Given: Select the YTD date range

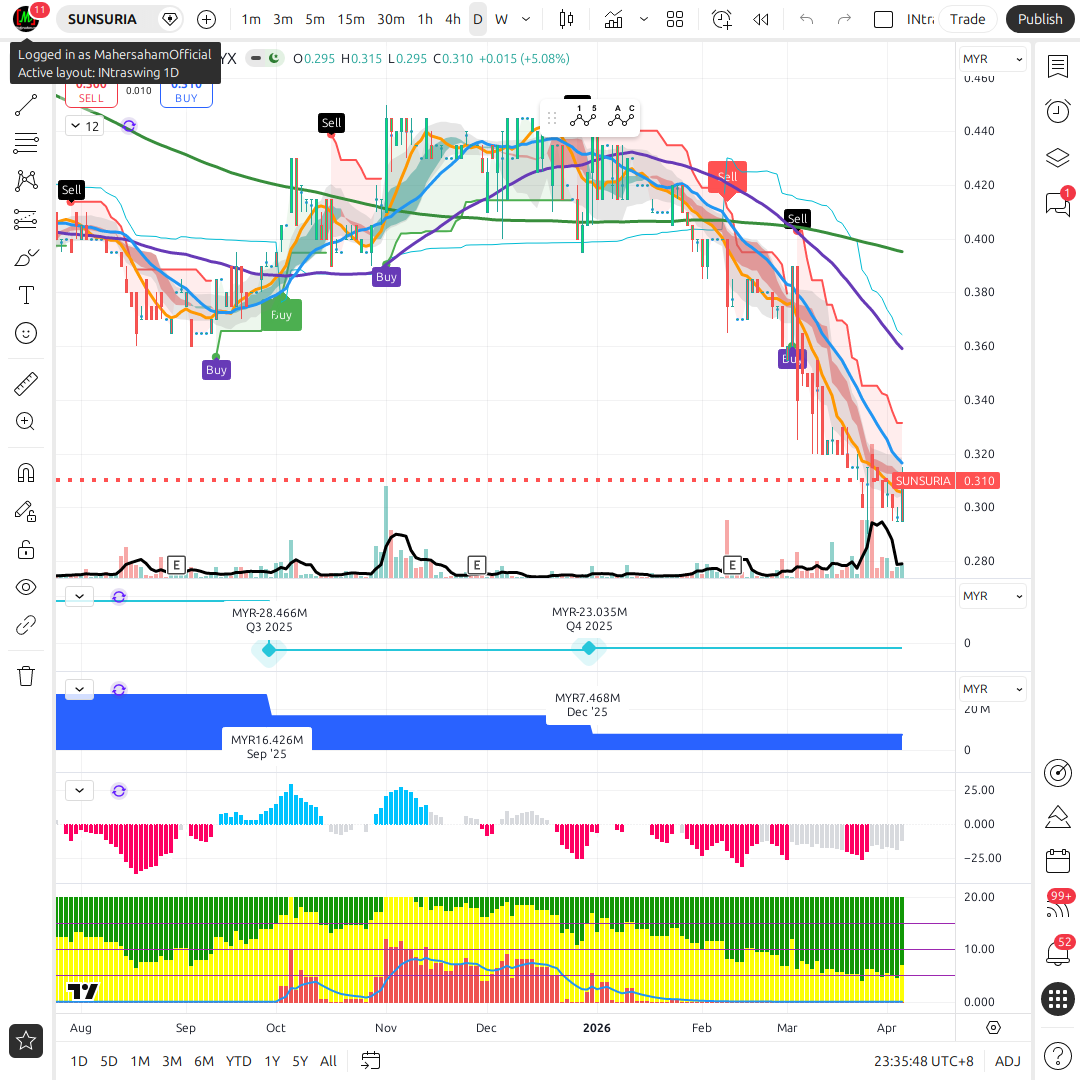Looking at the screenshot, I should pyautogui.click(x=238, y=1061).
